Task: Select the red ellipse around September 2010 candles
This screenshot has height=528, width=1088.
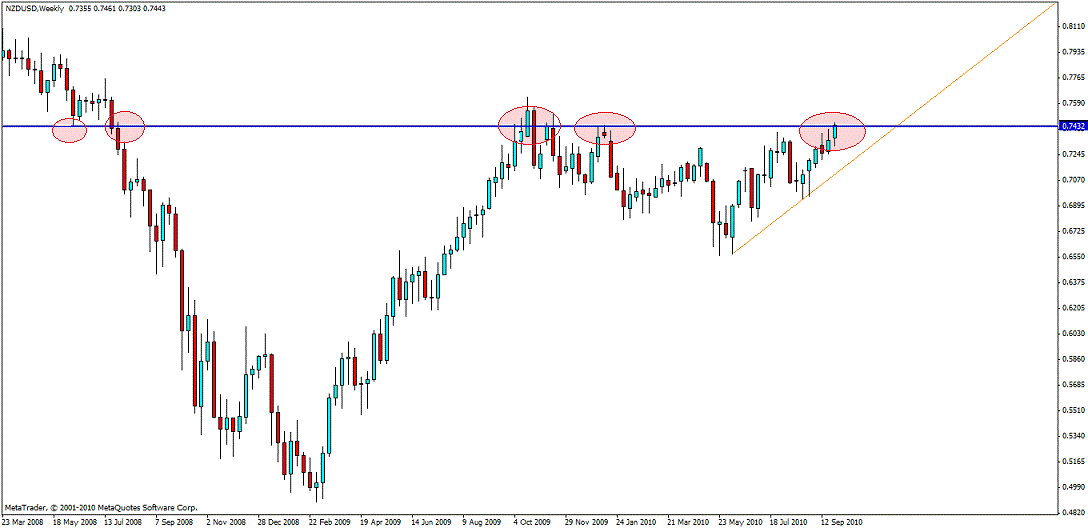Action: click(832, 131)
